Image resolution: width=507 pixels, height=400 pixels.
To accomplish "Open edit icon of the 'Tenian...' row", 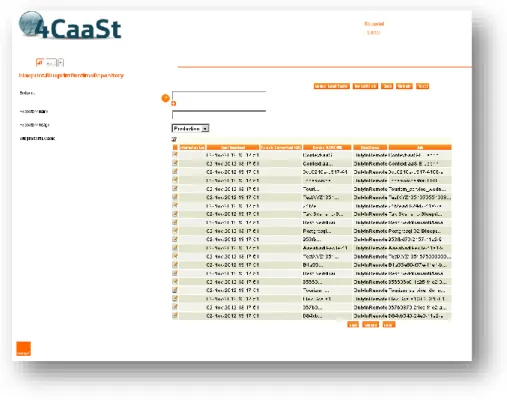I will 175,290.
